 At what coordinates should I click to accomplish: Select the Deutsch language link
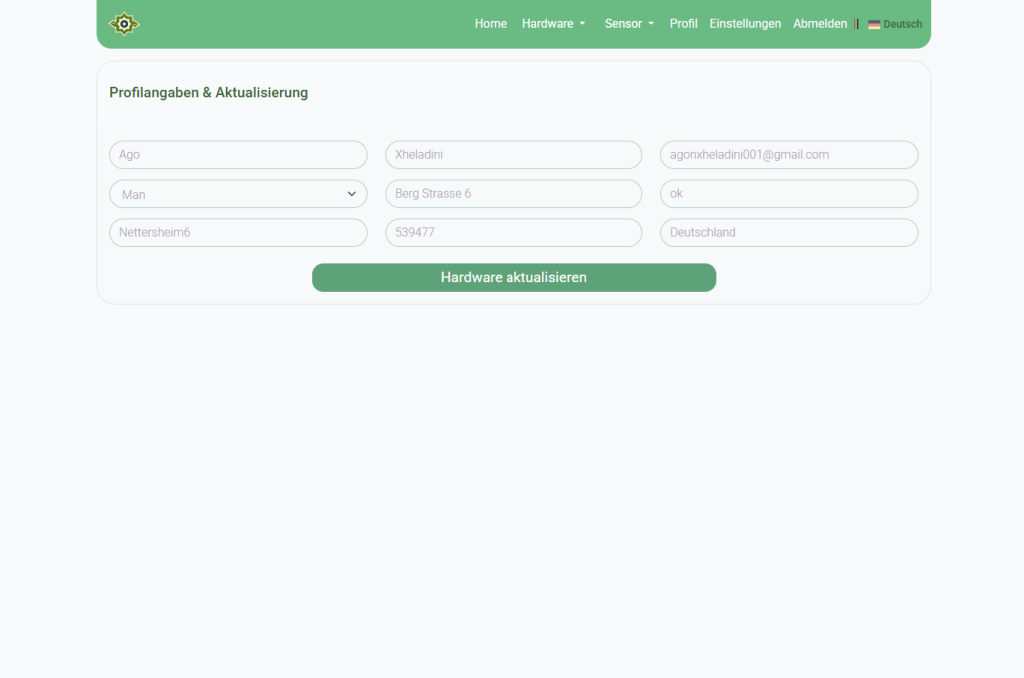tap(895, 23)
